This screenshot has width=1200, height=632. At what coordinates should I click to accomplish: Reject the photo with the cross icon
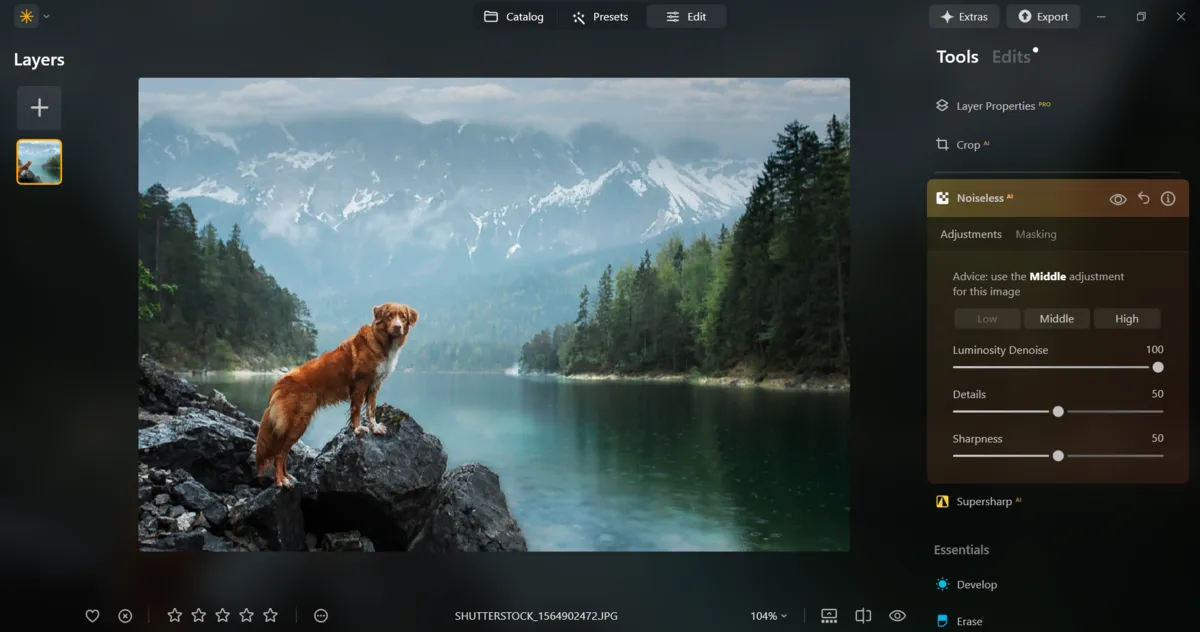point(124,615)
